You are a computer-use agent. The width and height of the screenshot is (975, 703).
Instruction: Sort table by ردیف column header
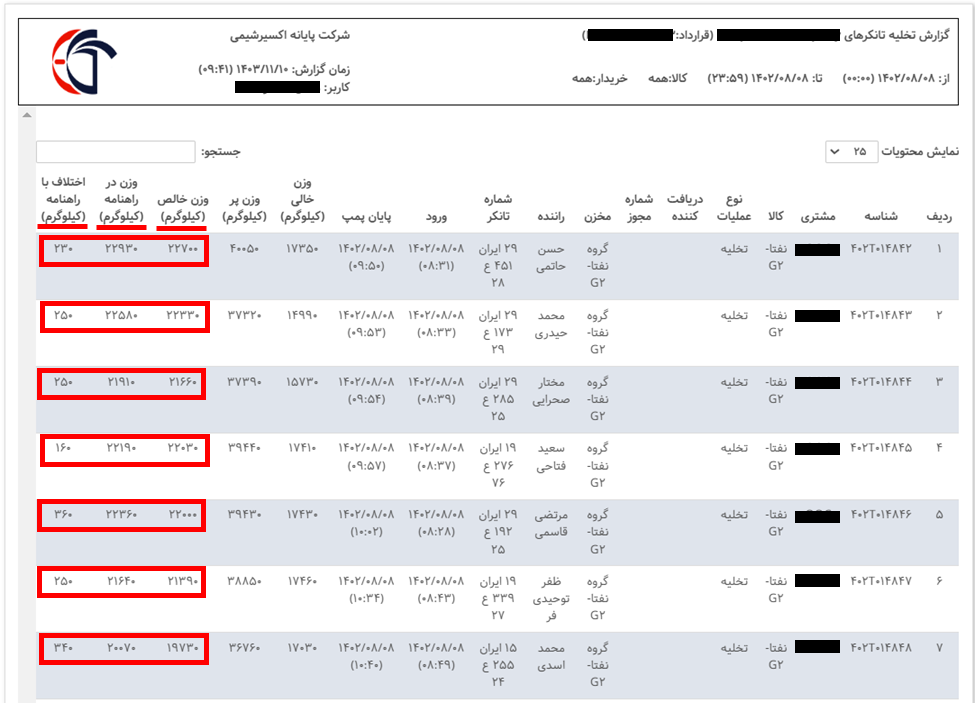point(941,216)
